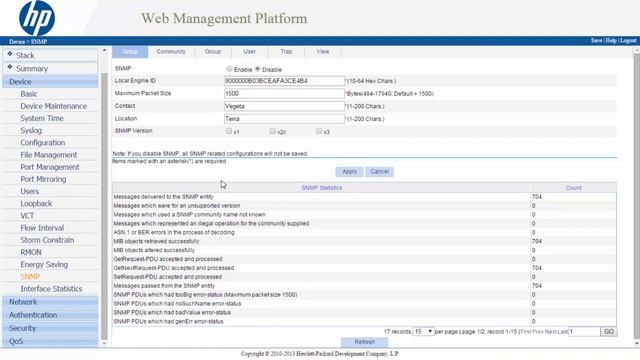Open Energy Saving page
The width and height of the screenshot is (640, 360).
44,264
